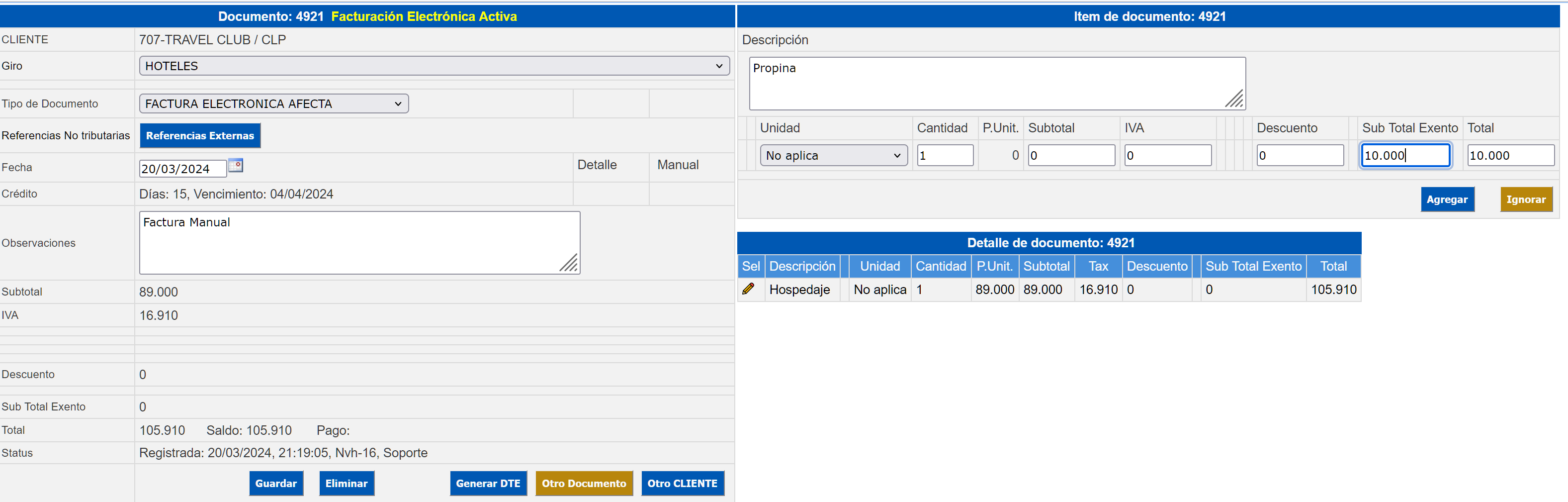Click the Status text Registrada: 20/03/2024

(283, 453)
